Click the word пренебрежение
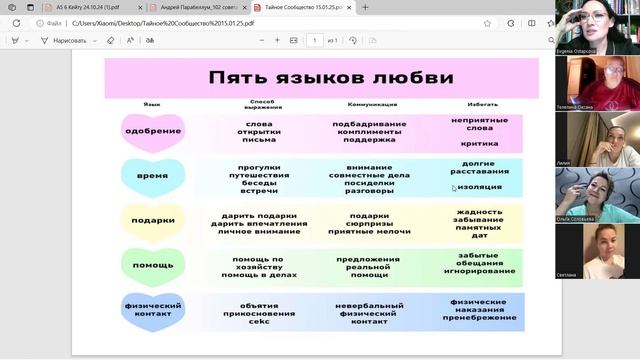 click(480, 318)
